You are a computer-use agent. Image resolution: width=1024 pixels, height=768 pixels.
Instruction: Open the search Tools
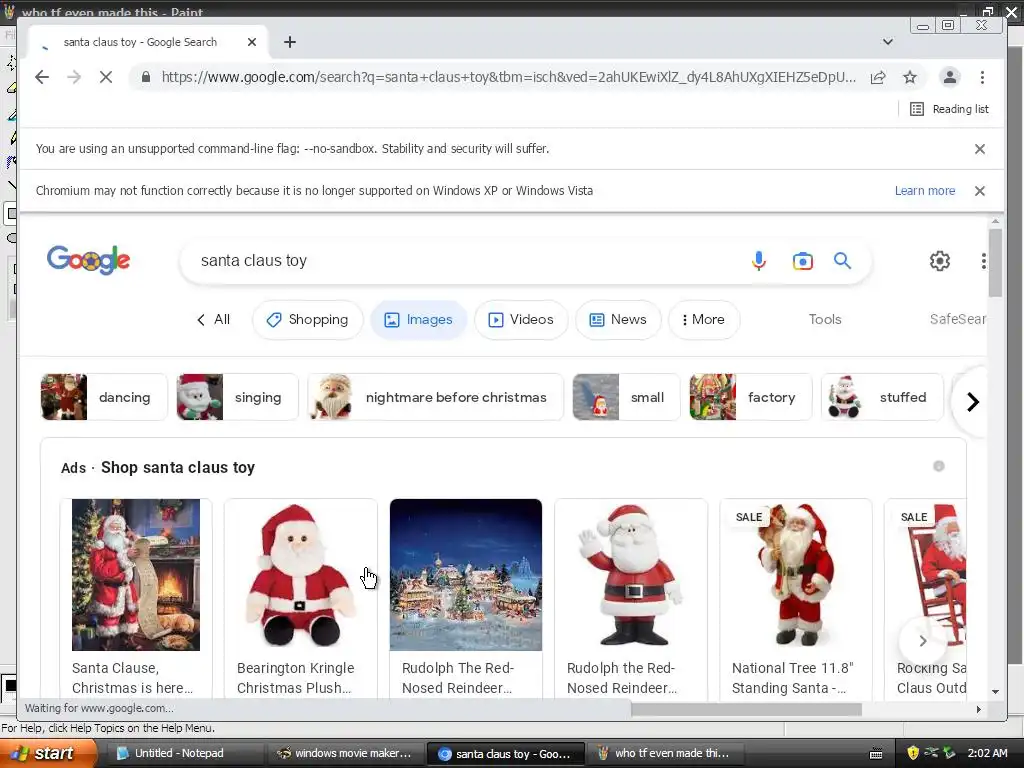coord(825,319)
